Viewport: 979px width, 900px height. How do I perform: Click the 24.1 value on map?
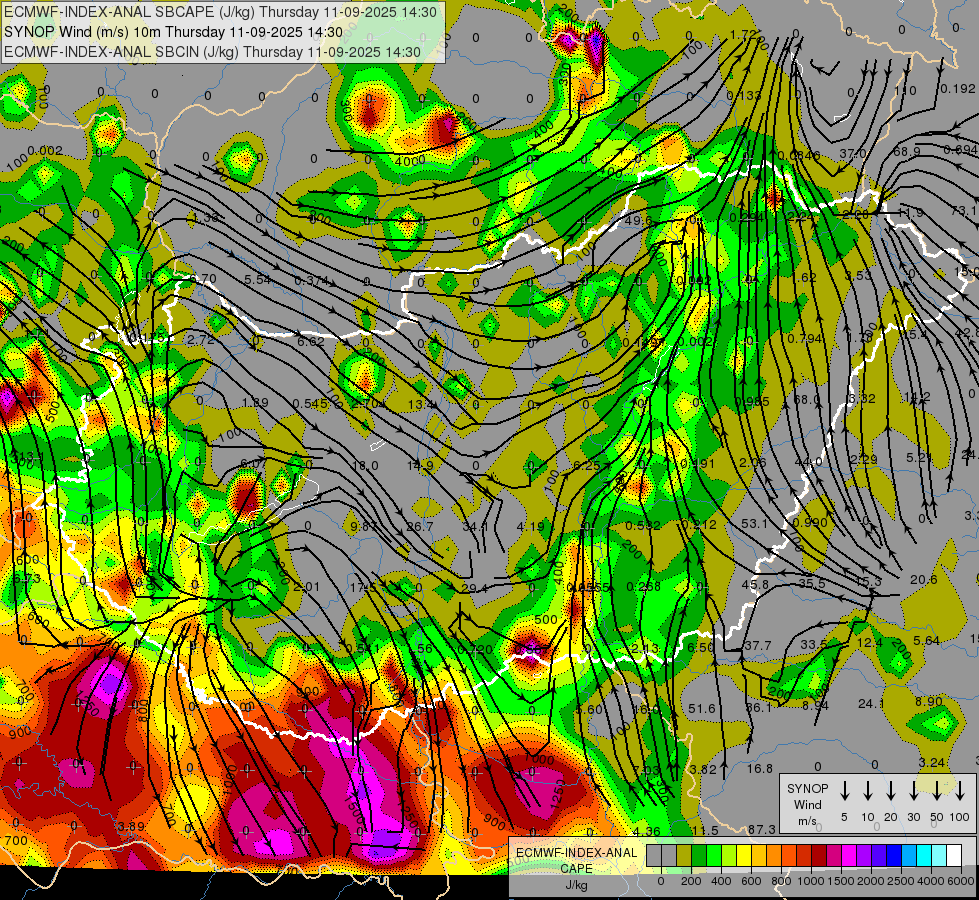(x=871, y=704)
